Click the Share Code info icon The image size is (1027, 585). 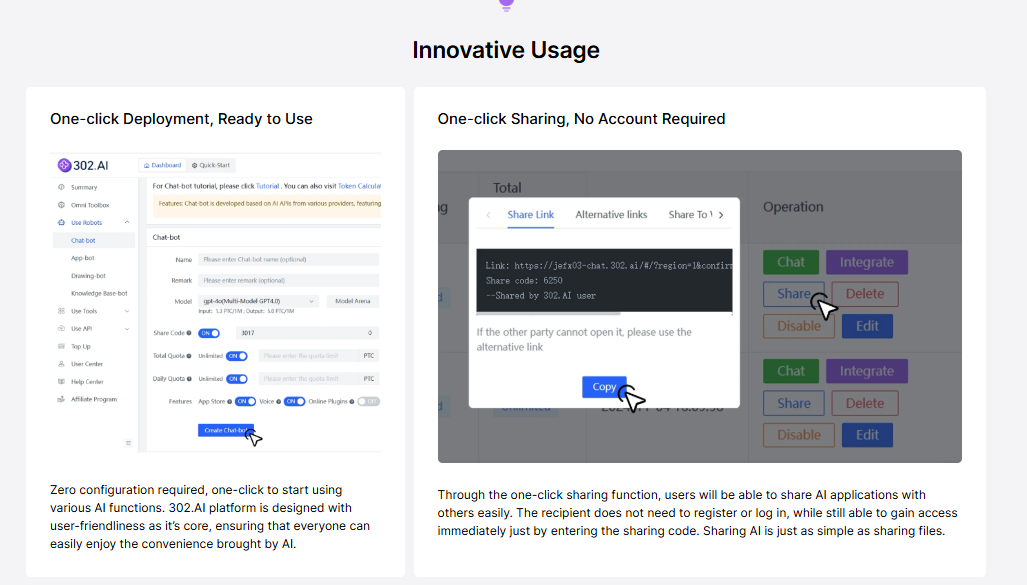click(189, 333)
